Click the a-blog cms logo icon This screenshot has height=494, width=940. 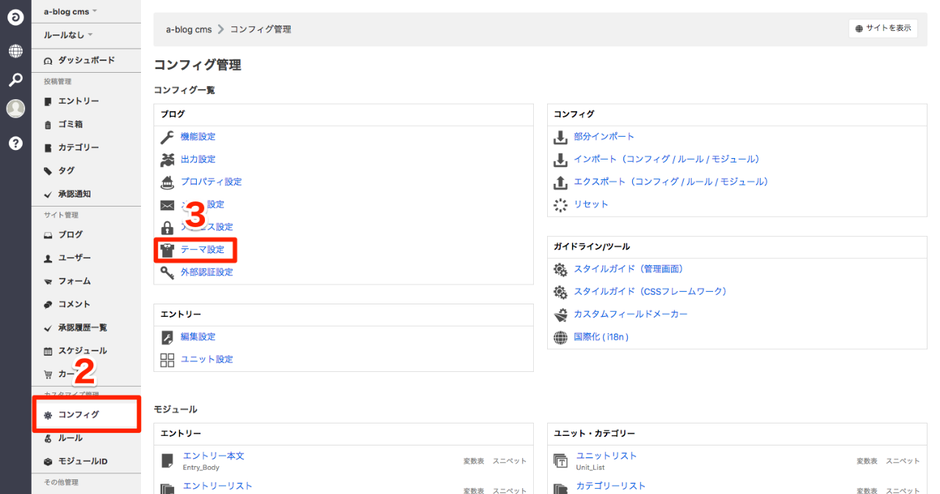pyautogui.click(x=16, y=17)
